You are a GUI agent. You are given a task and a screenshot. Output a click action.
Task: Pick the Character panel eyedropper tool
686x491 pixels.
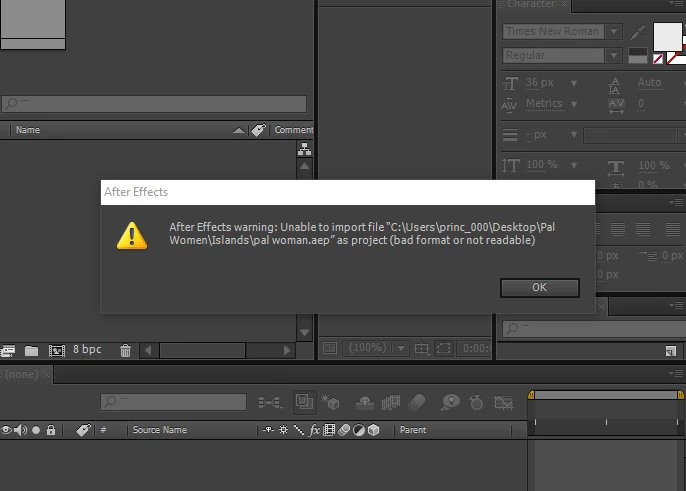coord(638,32)
